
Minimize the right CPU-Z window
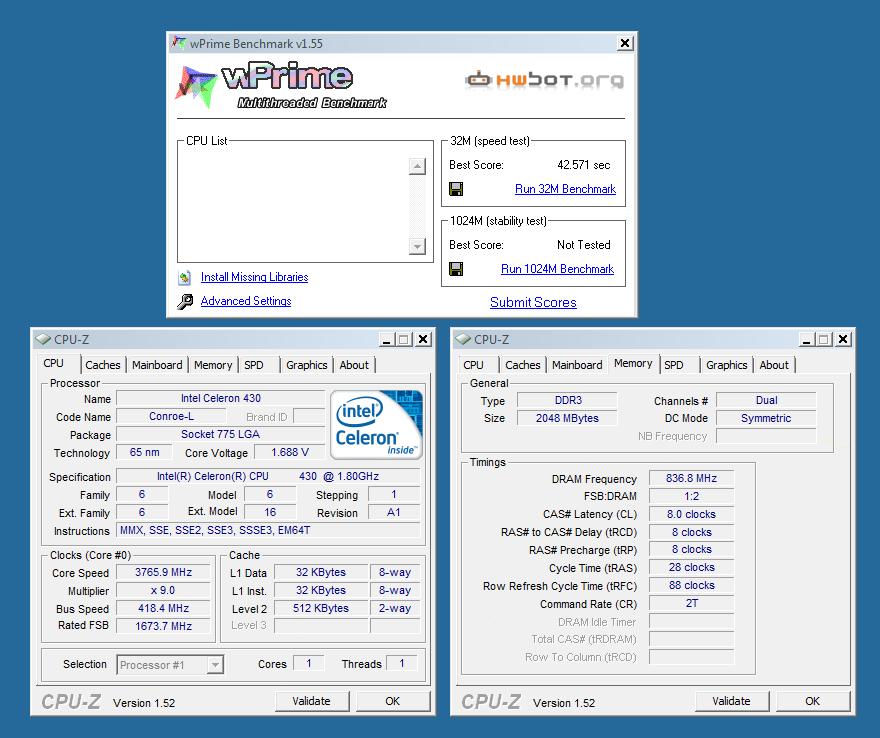pyautogui.click(x=806, y=340)
